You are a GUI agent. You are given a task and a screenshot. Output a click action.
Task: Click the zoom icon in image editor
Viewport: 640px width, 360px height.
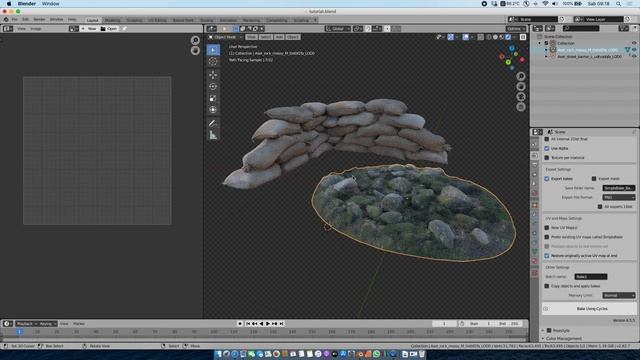(x=195, y=40)
